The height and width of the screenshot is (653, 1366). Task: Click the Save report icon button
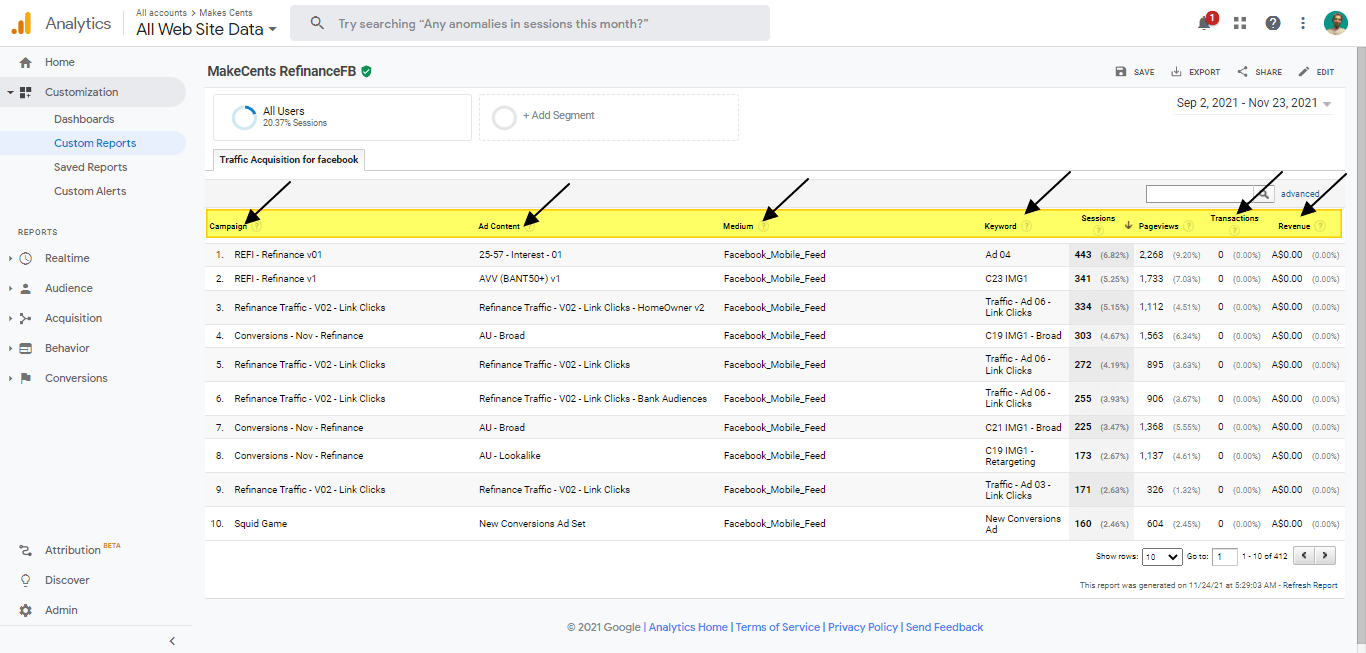(x=1135, y=72)
